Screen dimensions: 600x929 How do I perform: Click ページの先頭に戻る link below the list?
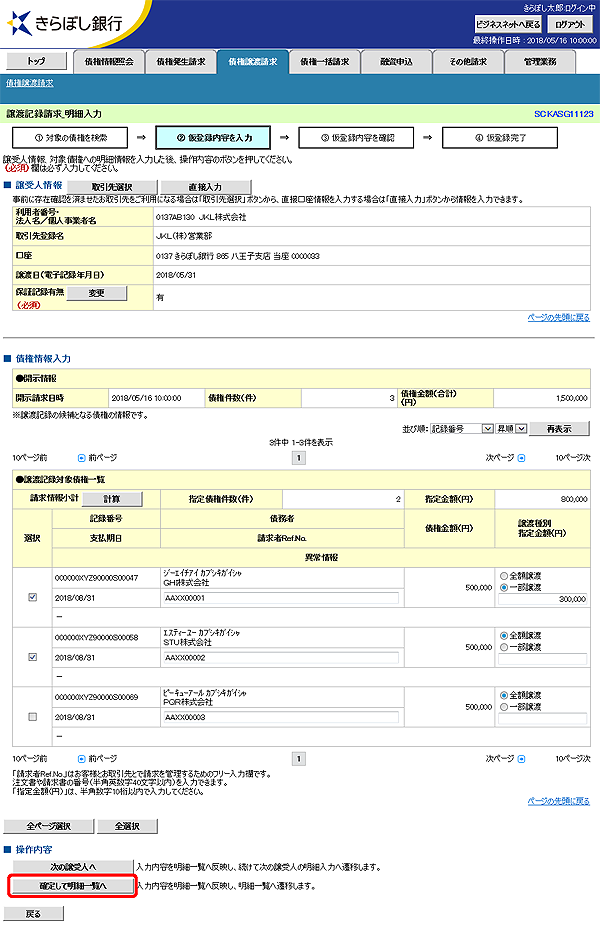[559, 801]
